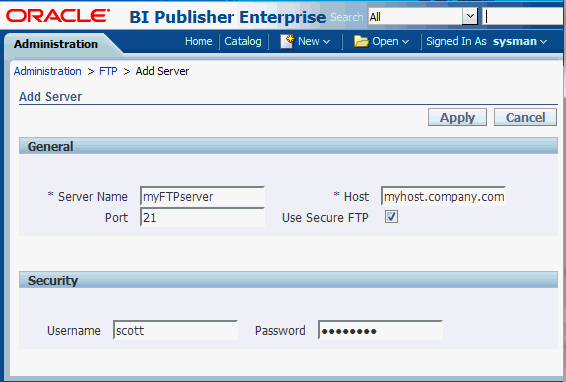Focus the Port input field
Screen dimensions: 566x382
pyautogui.click(x=203, y=217)
